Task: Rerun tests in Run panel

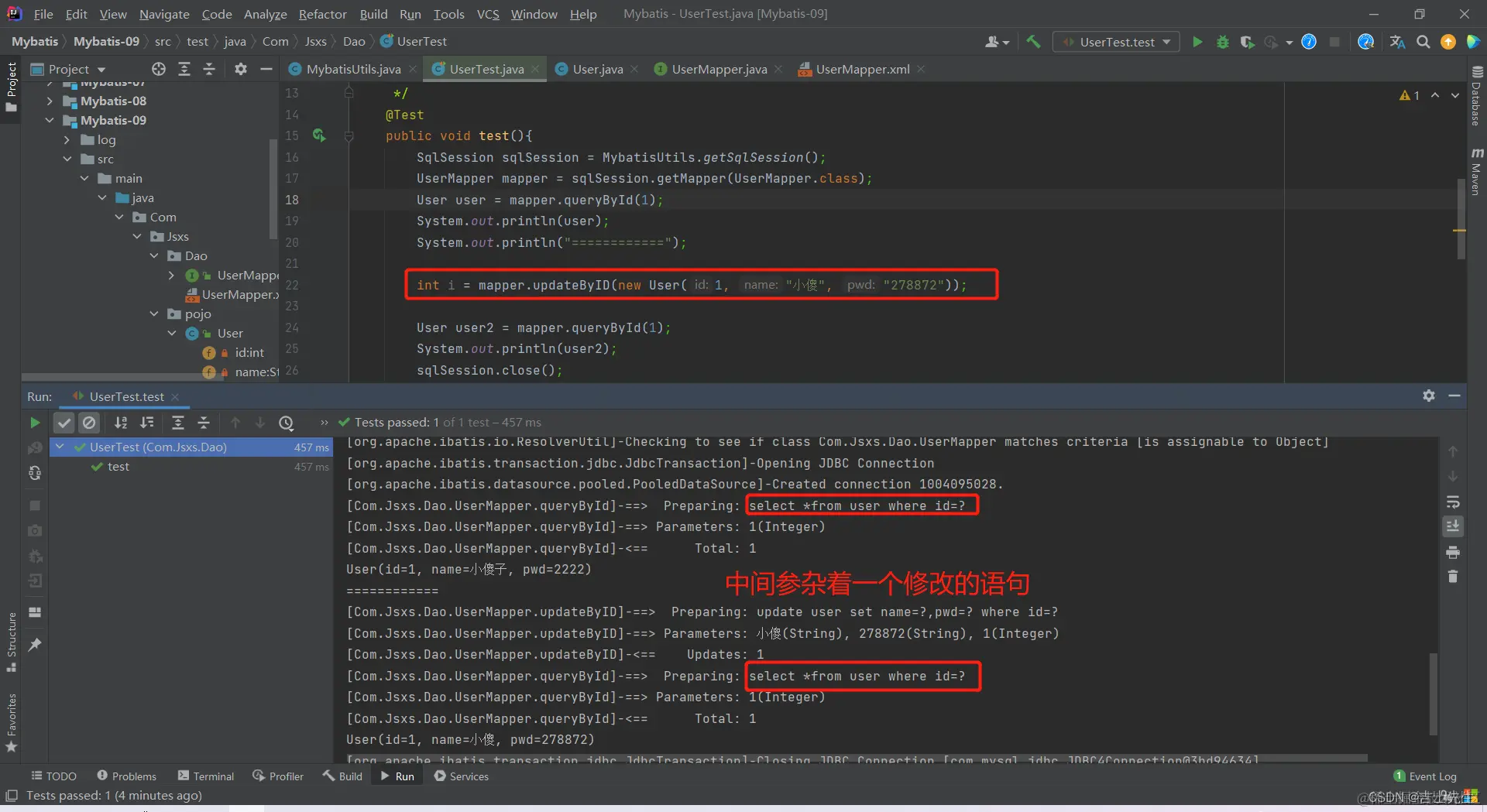Action: point(35,423)
